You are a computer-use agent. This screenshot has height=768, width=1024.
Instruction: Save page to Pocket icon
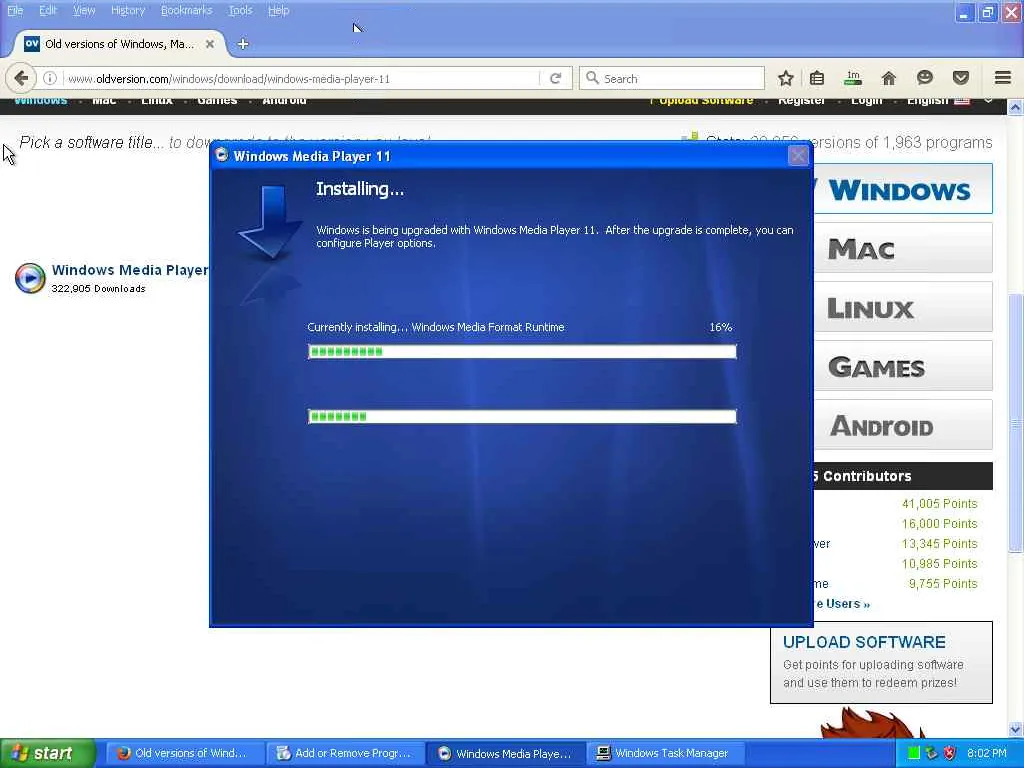tap(961, 78)
